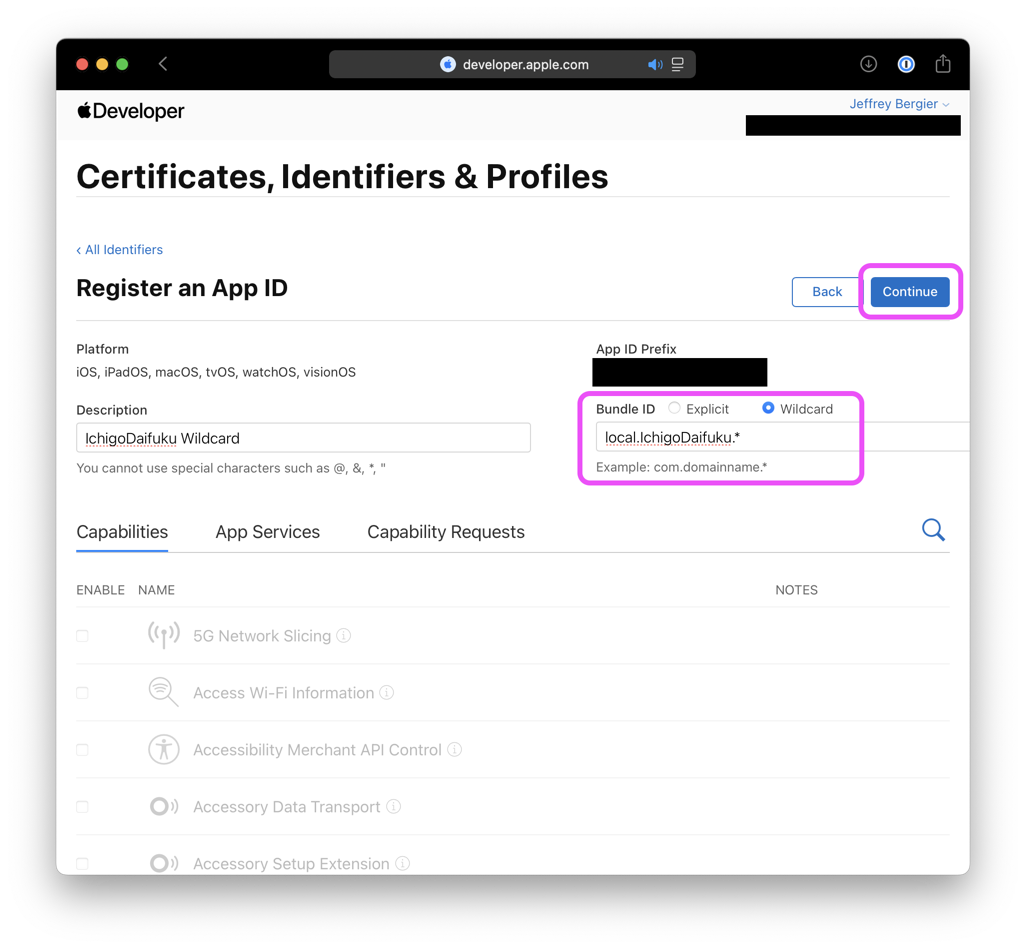The image size is (1026, 949).
Task: Go back to All Identifiers link
Action: click(x=120, y=250)
